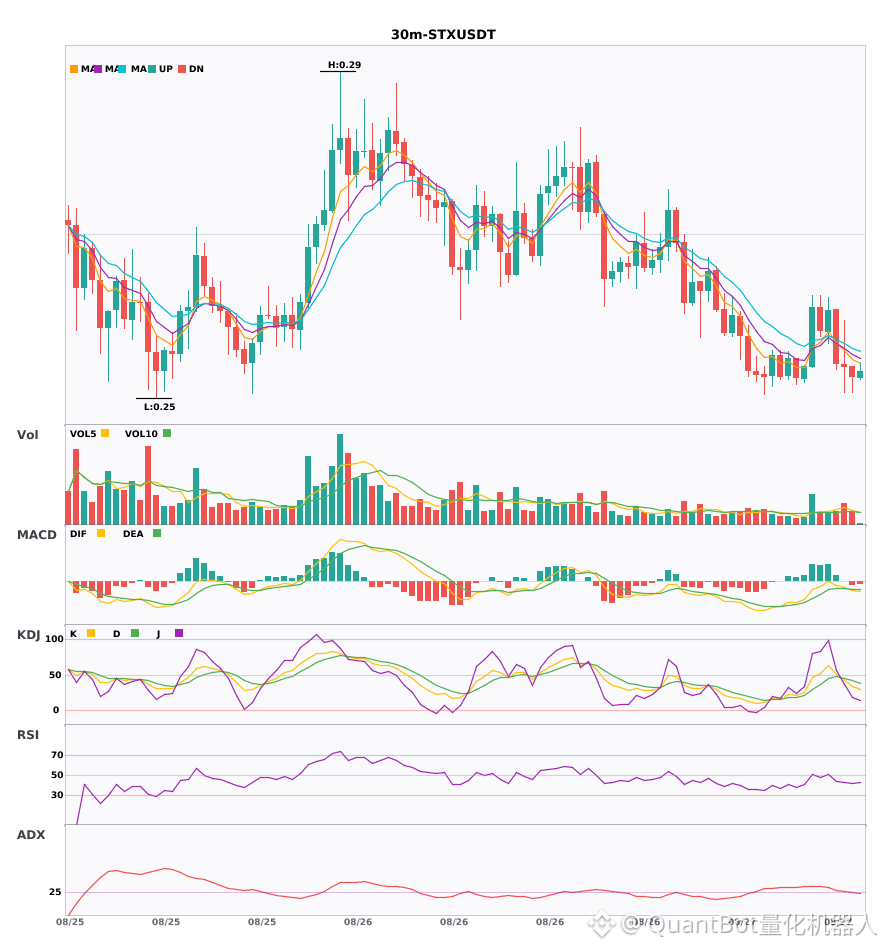
Task: Click the KDJ axis value 100
Action: point(55,639)
